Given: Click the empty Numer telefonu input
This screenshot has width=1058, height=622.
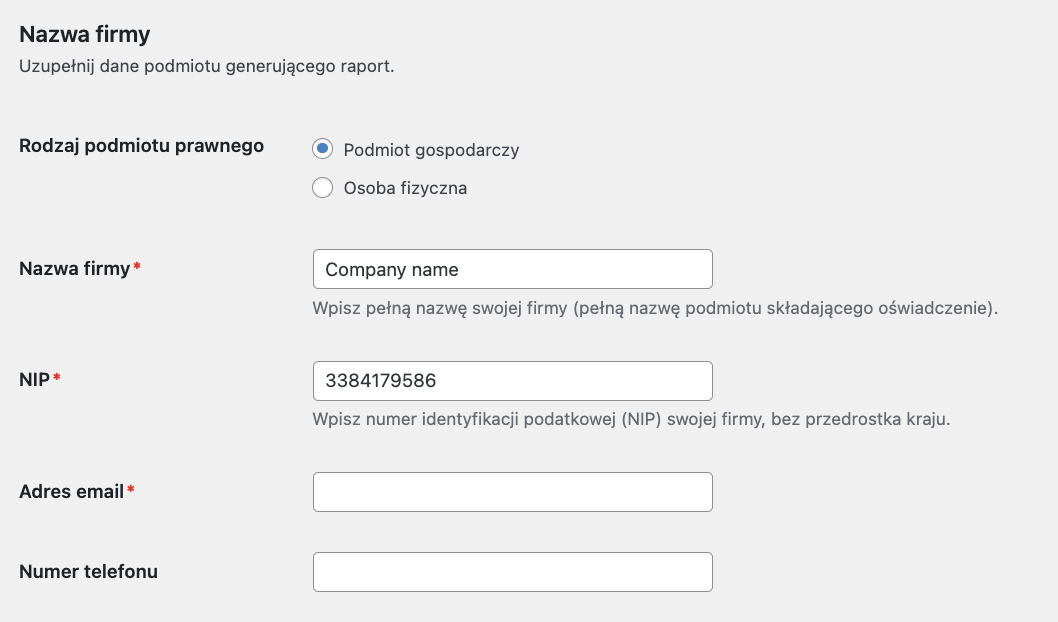Looking at the screenshot, I should (512, 572).
